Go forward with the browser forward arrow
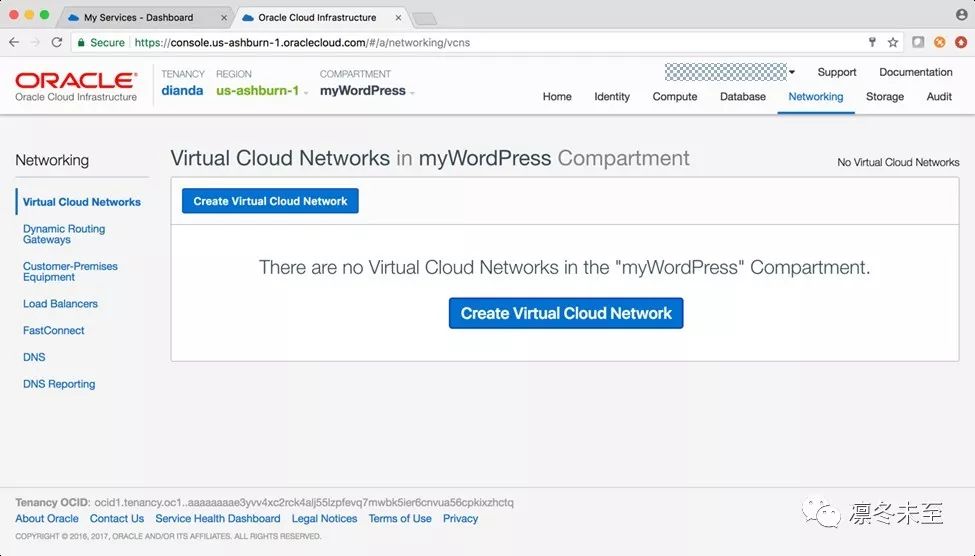Viewport: 975px width, 556px height. point(35,42)
